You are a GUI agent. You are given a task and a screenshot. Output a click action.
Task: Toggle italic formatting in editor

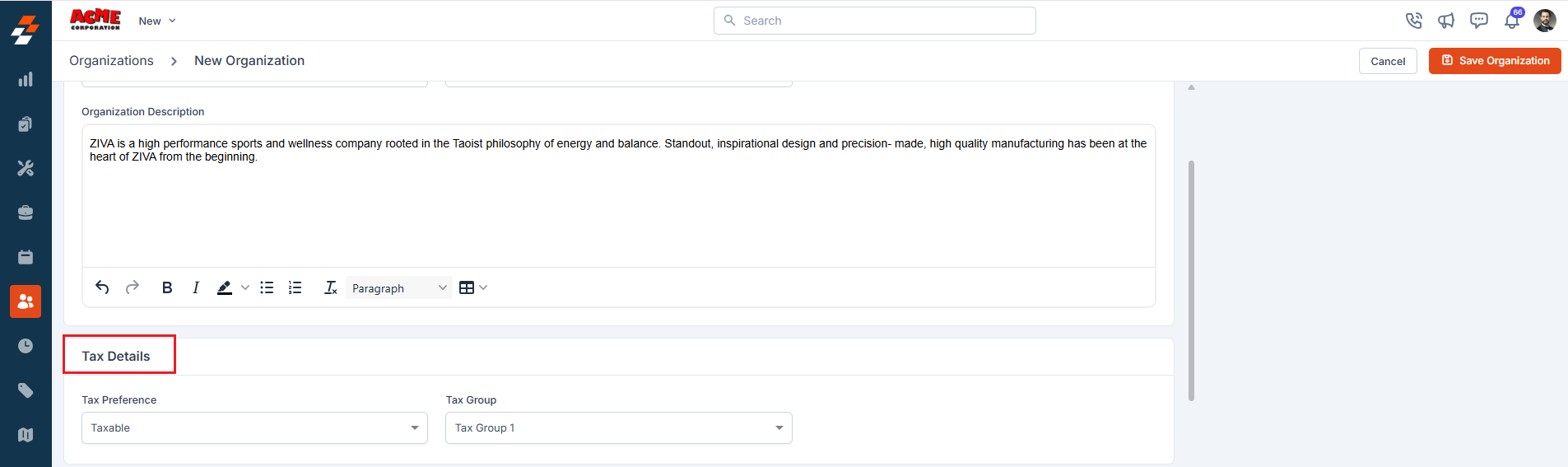click(x=196, y=287)
